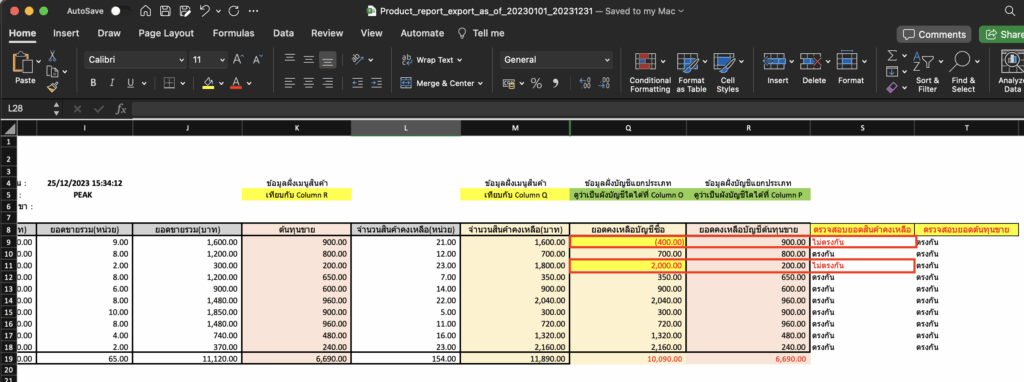Toggle the highlighted Bottom Align button
This screenshot has height=382, width=1024.
328,60
